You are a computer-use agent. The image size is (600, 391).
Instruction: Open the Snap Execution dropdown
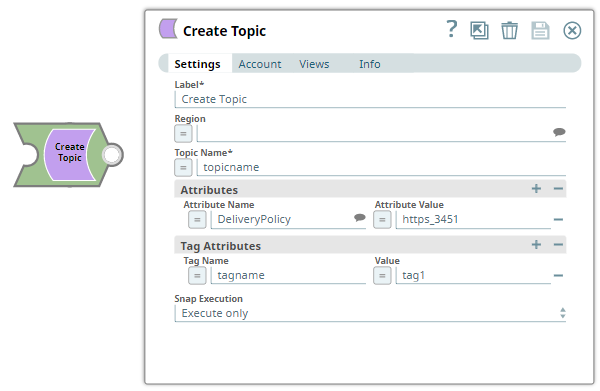tap(370, 313)
